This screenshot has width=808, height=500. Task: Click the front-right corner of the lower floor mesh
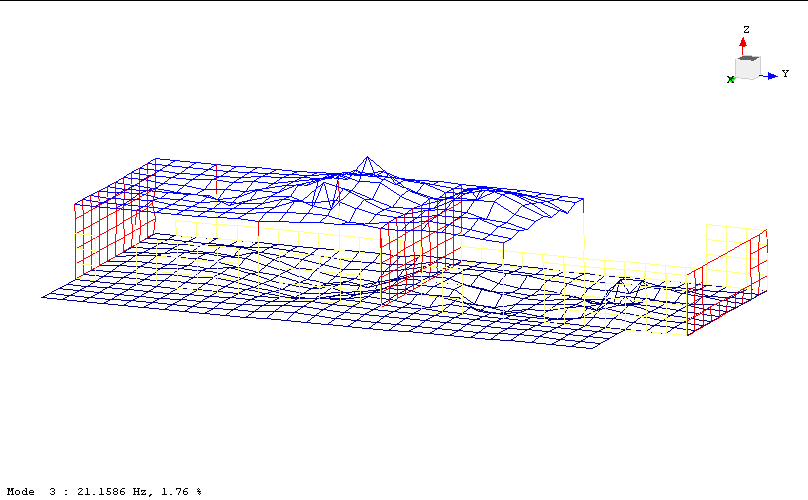coord(594,349)
